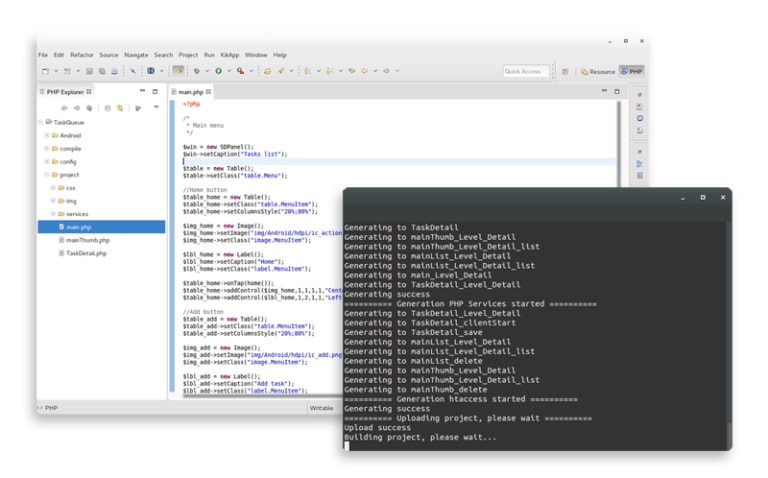
Task: Maximize the main.php editor area
Action: pos(617,92)
